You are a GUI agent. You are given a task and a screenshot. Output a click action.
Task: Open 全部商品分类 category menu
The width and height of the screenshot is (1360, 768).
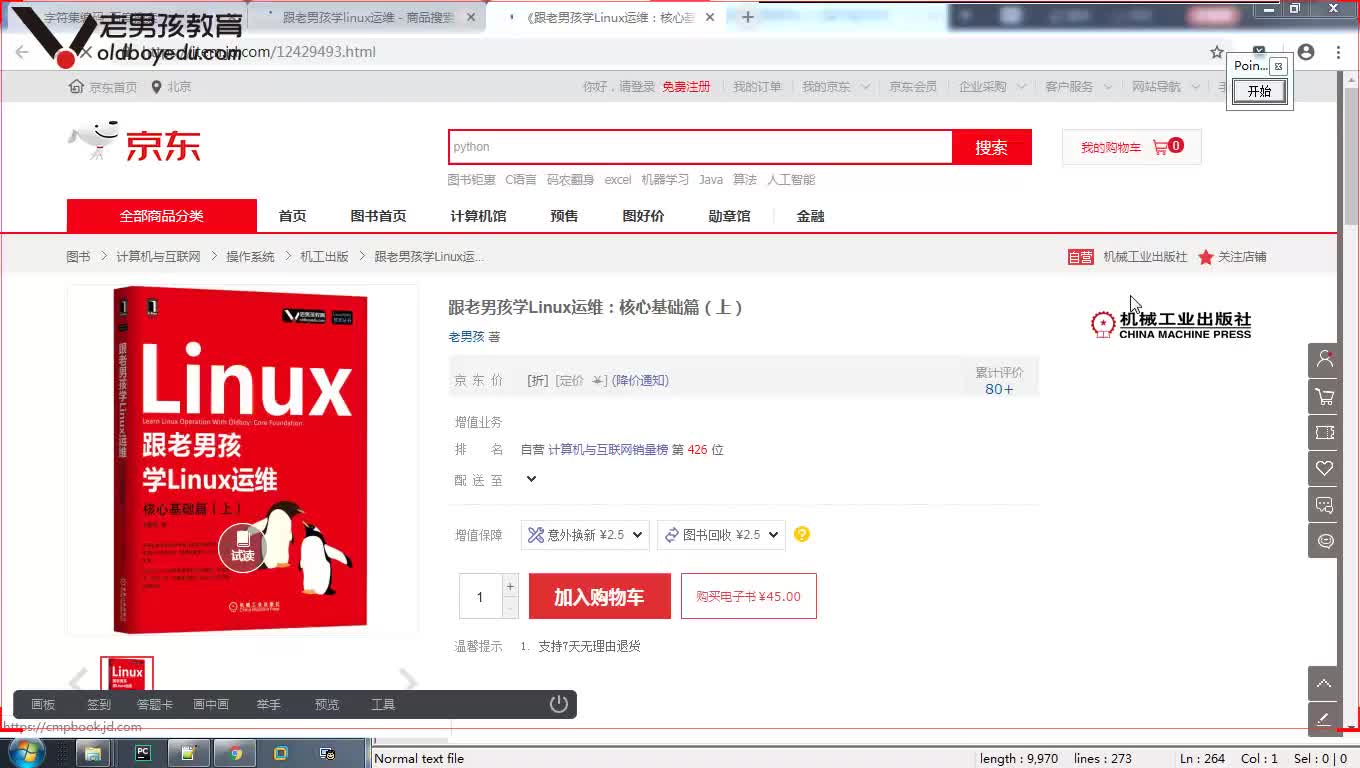click(x=162, y=216)
